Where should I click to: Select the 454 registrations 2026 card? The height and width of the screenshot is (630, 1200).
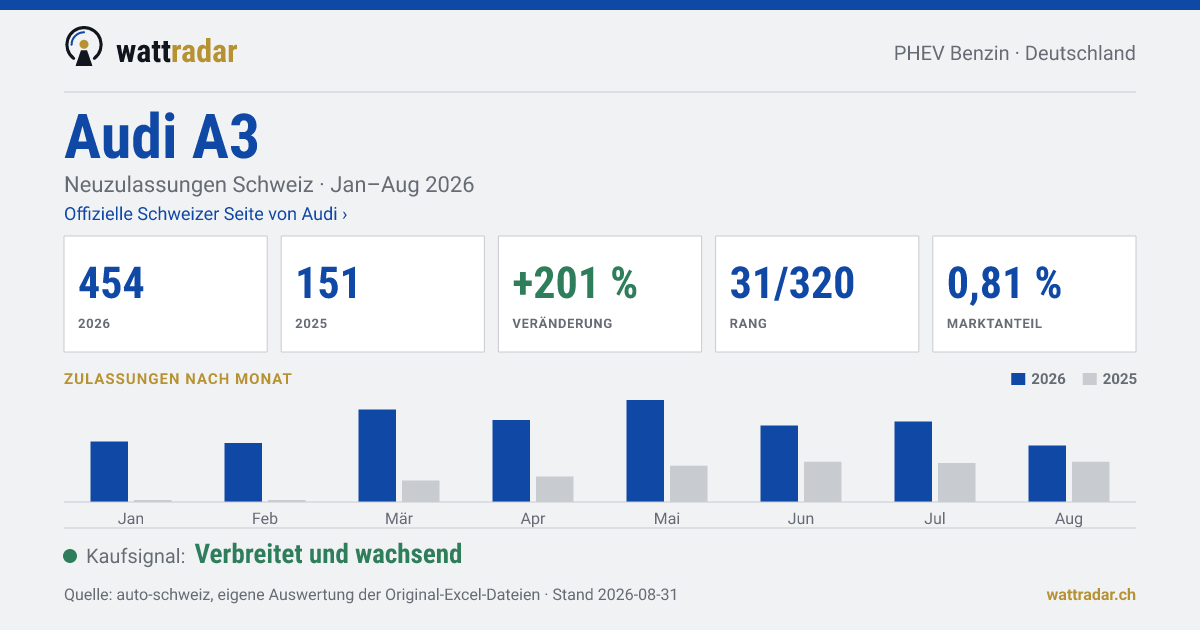(x=165, y=294)
